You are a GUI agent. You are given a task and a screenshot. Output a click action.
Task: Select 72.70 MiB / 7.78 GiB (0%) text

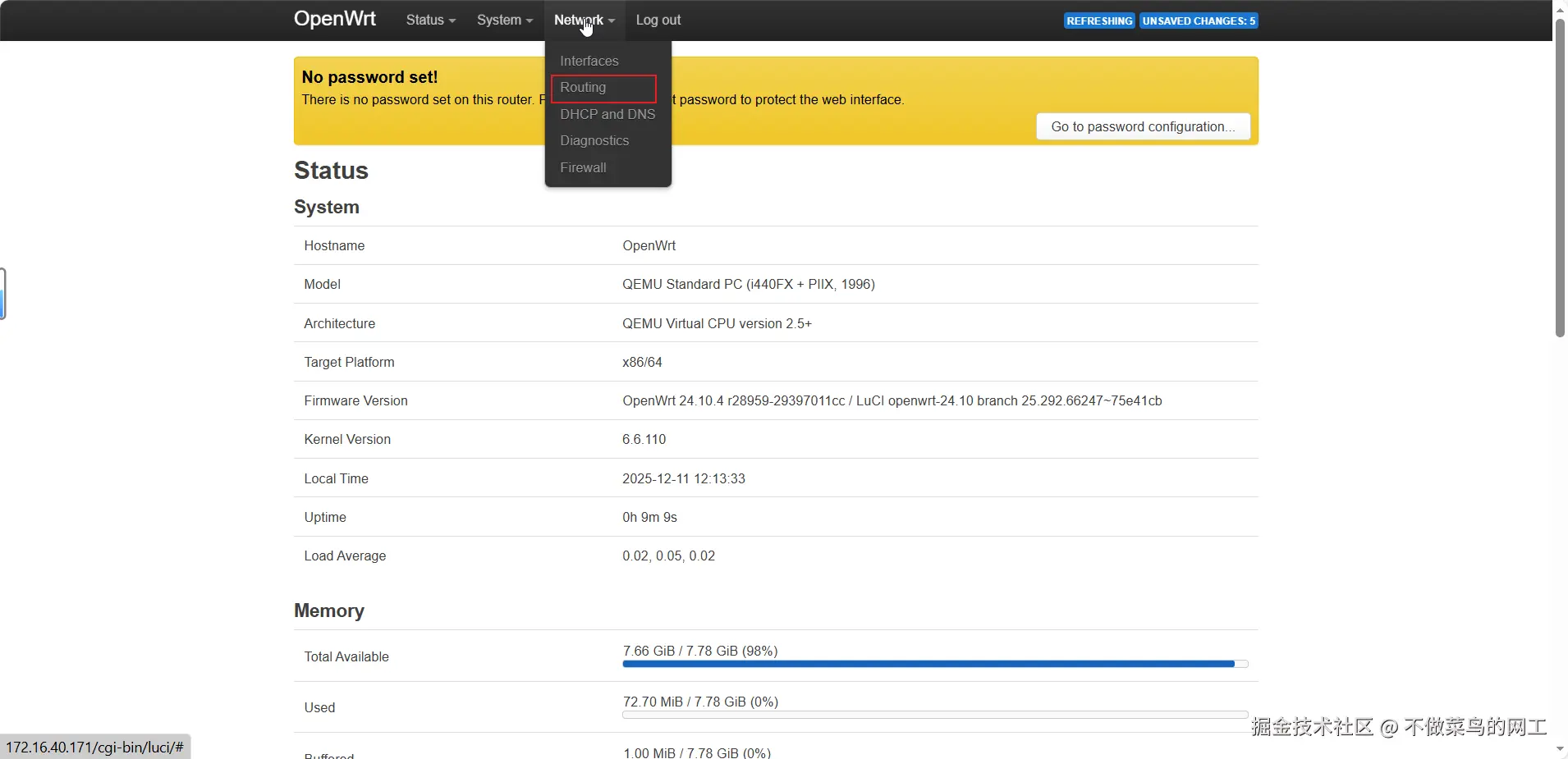tap(700, 702)
